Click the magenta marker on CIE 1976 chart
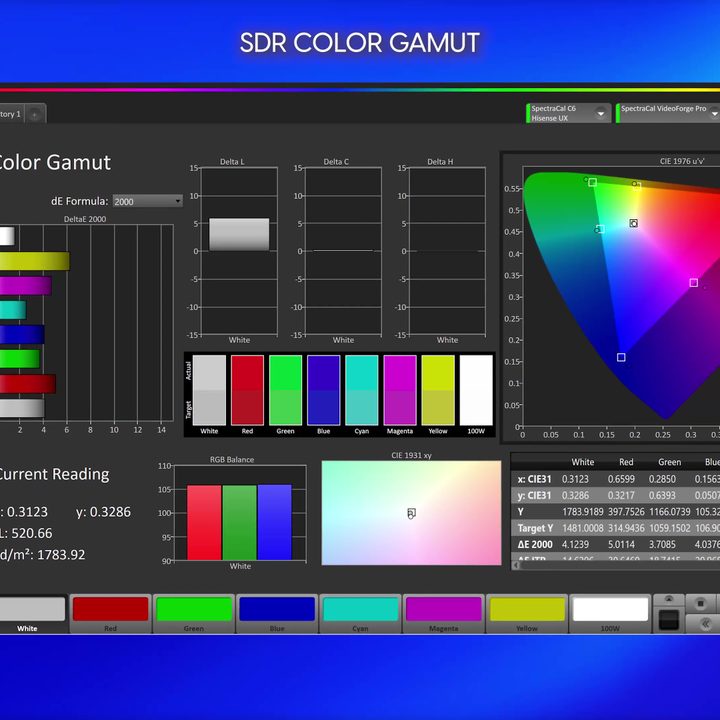The width and height of the screenshot is (720, 720). click(694, 283)
